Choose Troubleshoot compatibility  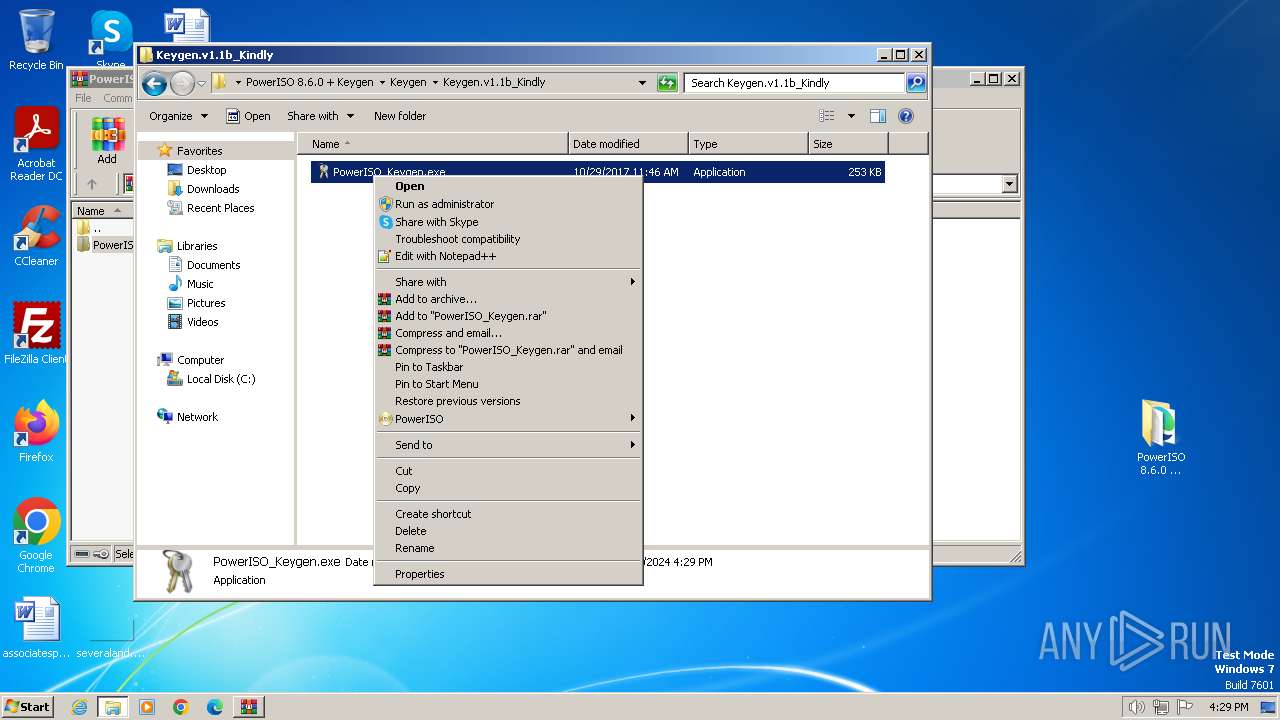pyautogui.click(x=508, y=239)
